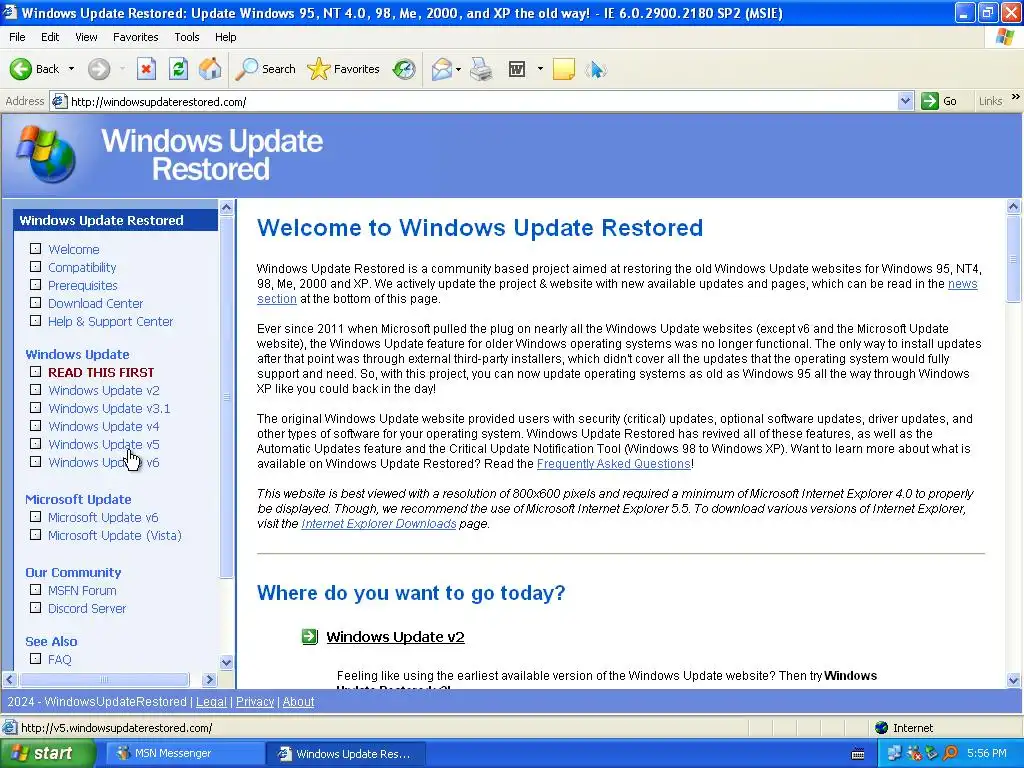Open the Windows Start button

point(47,754)
